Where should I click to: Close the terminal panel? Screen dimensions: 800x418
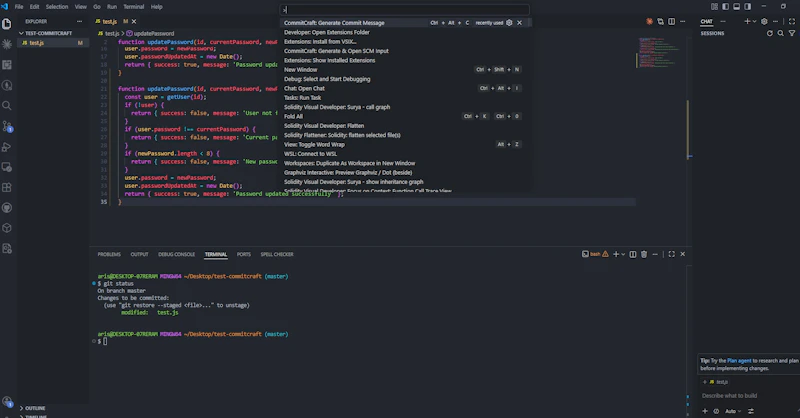(x=683, y=254)
